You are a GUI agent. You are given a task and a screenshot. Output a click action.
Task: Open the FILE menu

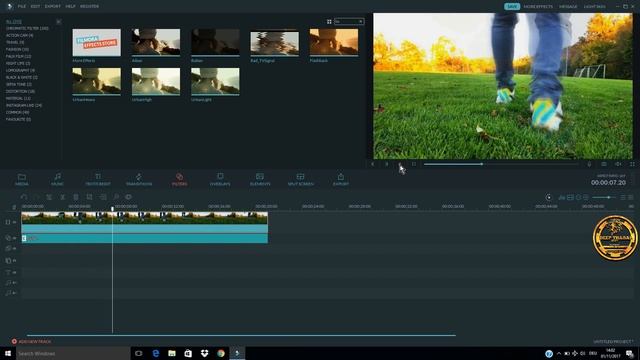coord(22,7)
